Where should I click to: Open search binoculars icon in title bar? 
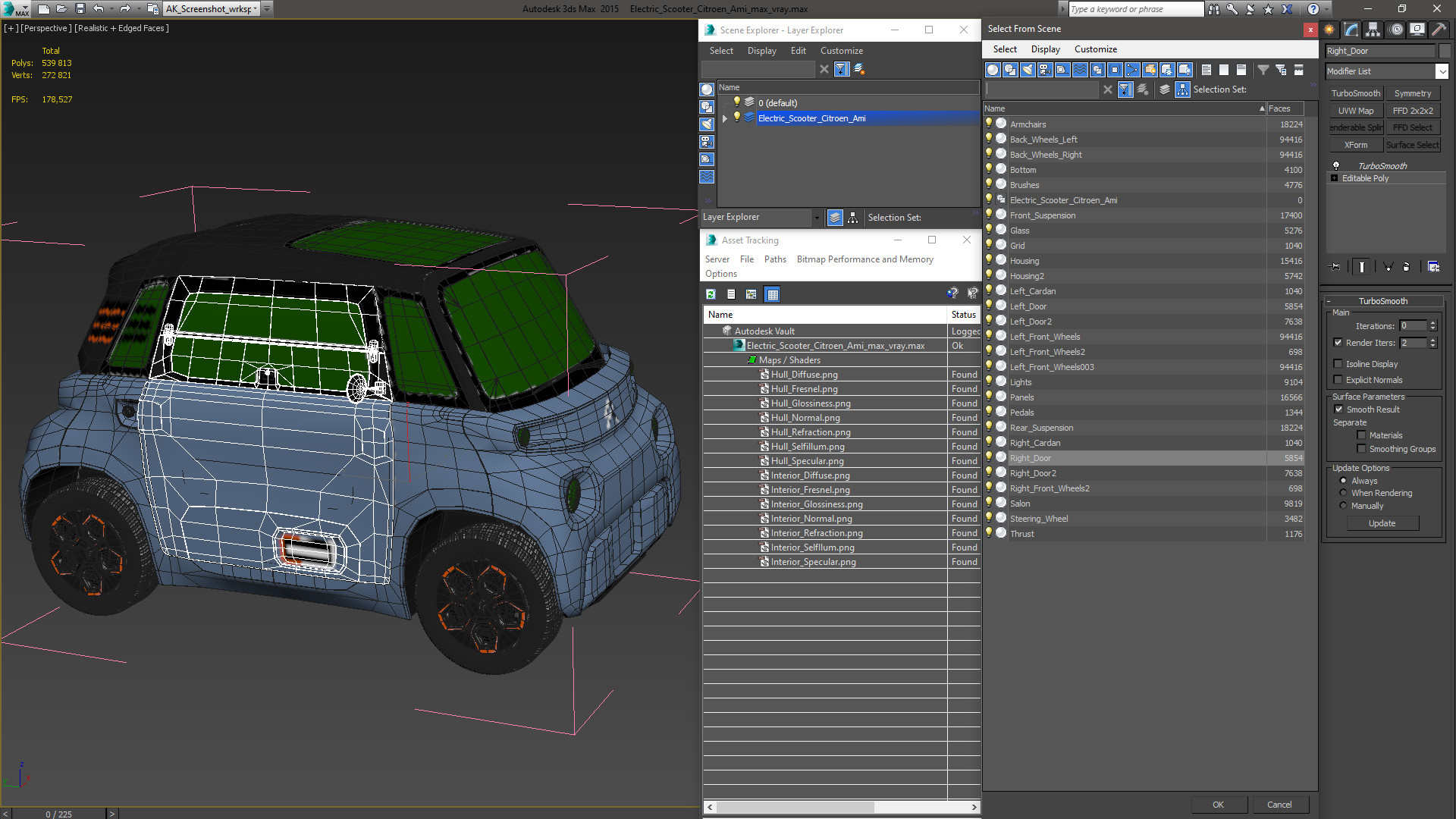pyautogui.click(x=1214, y=9)
